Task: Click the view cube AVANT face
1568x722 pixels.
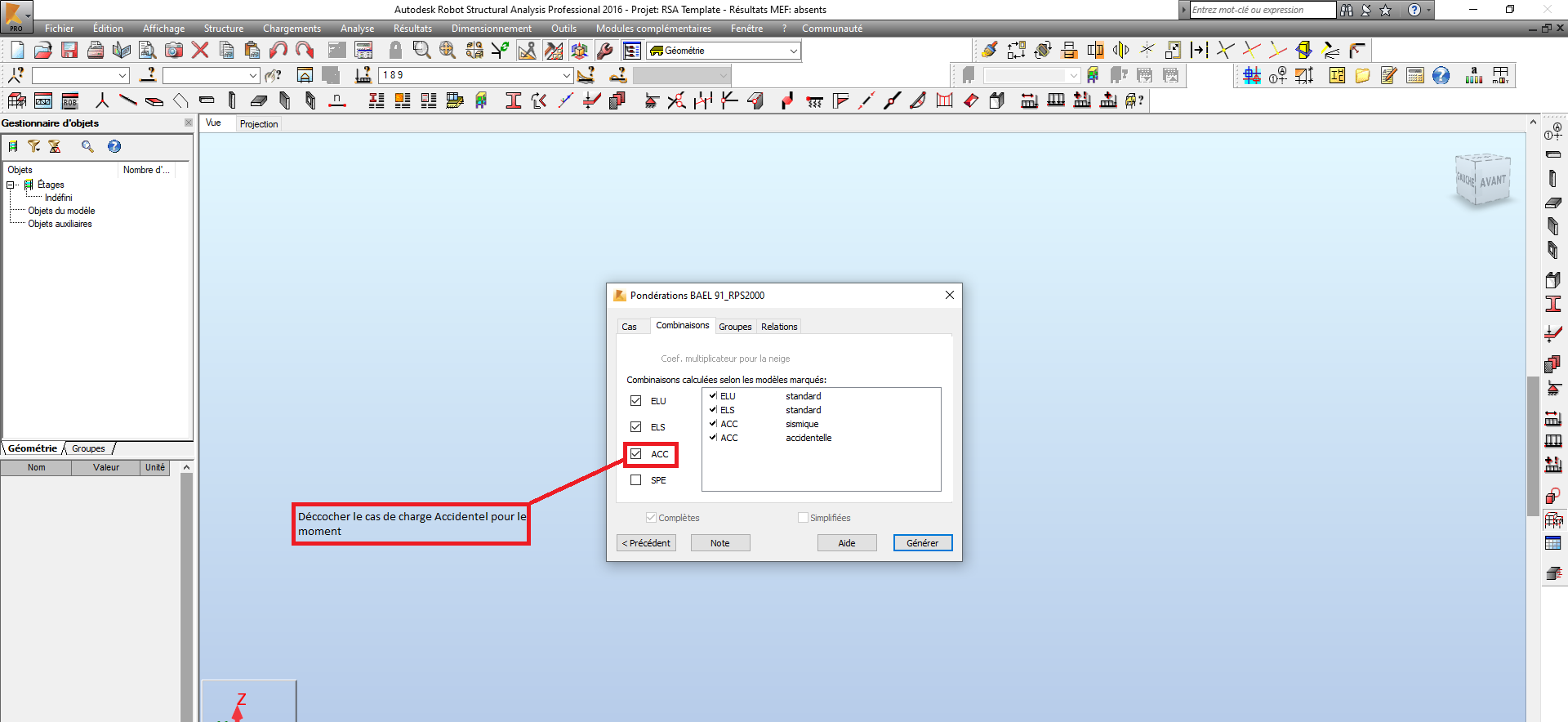Action: coord(1493,180)
